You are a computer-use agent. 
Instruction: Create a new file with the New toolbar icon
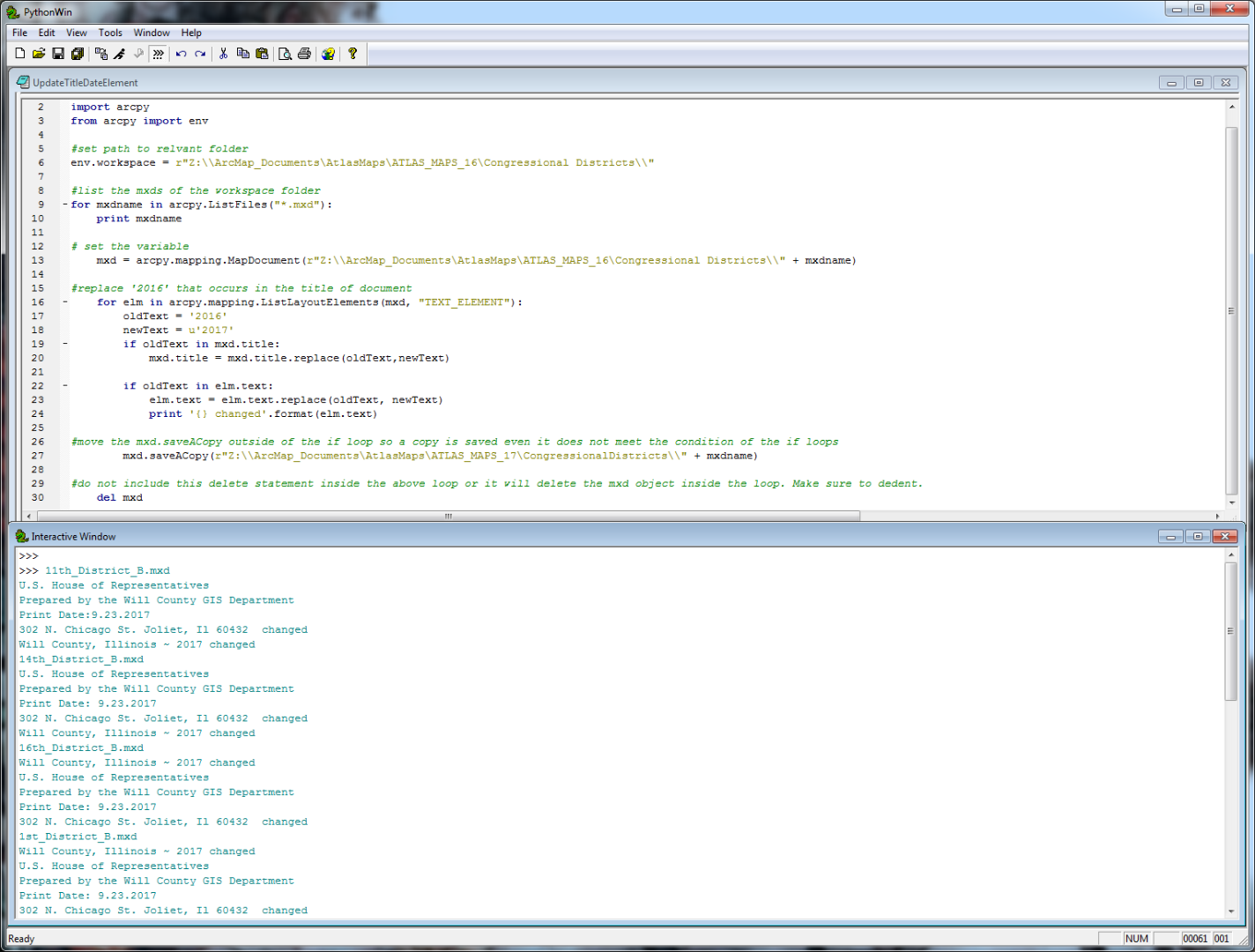[x=20, y=54]
